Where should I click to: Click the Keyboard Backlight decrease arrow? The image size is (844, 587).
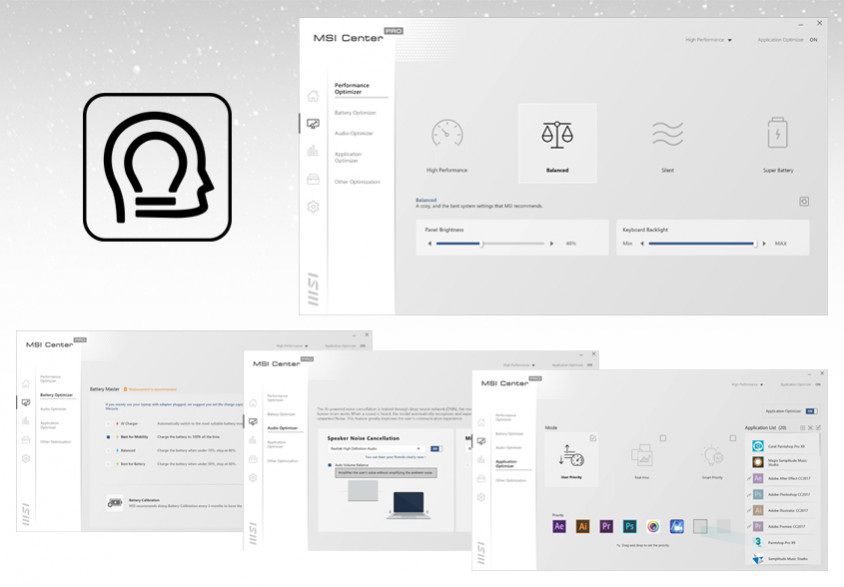point(642,244)
